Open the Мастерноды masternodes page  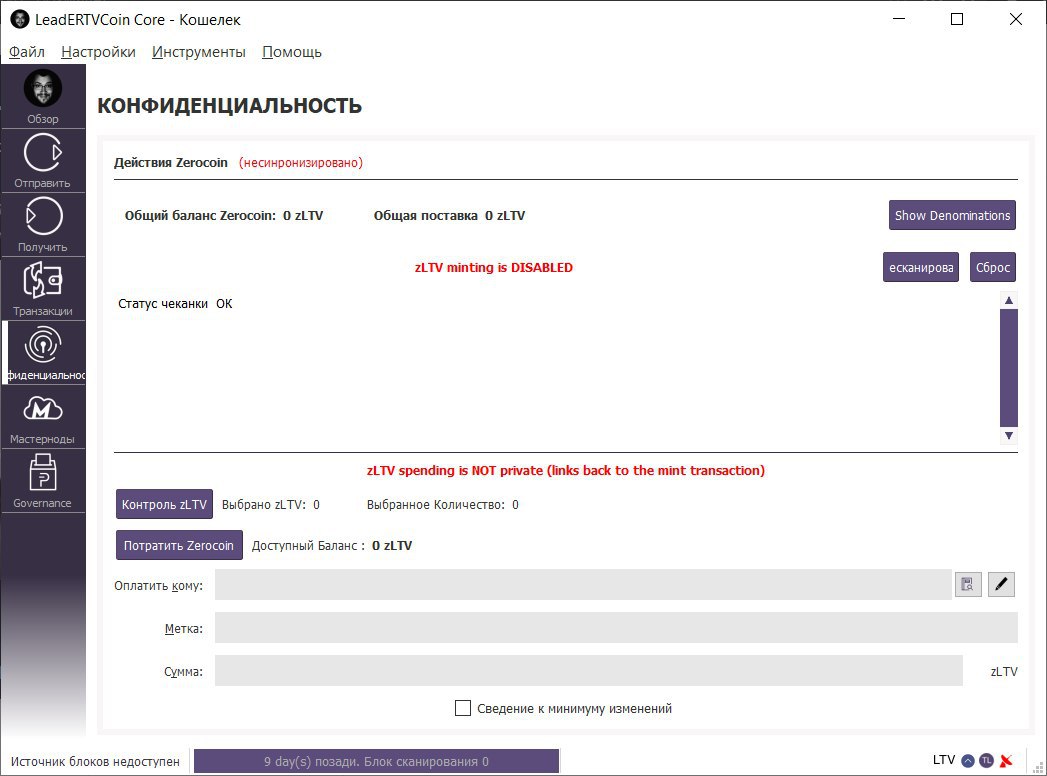(43, 417)
